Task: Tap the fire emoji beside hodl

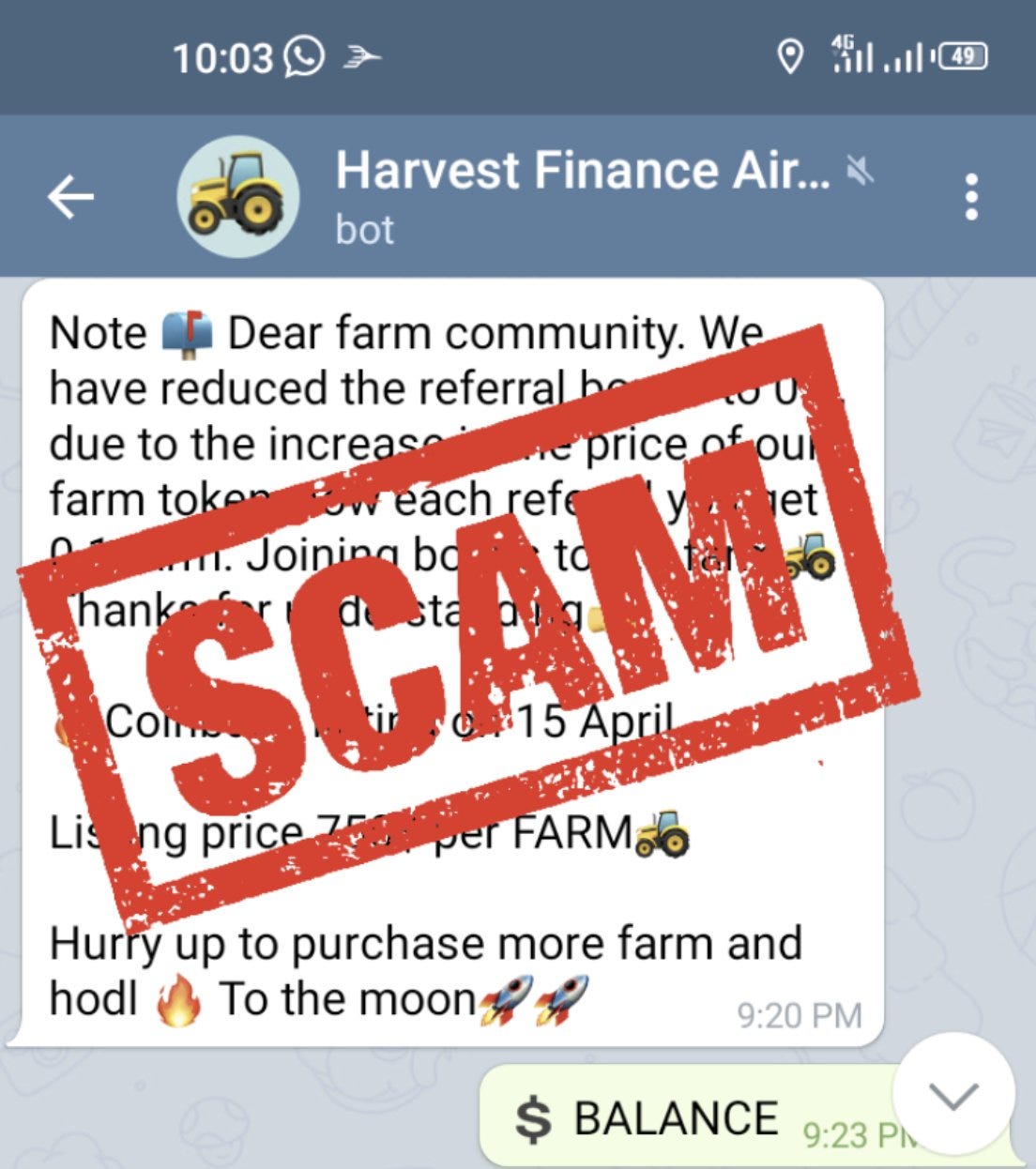Action: [x=178, y=1000]
